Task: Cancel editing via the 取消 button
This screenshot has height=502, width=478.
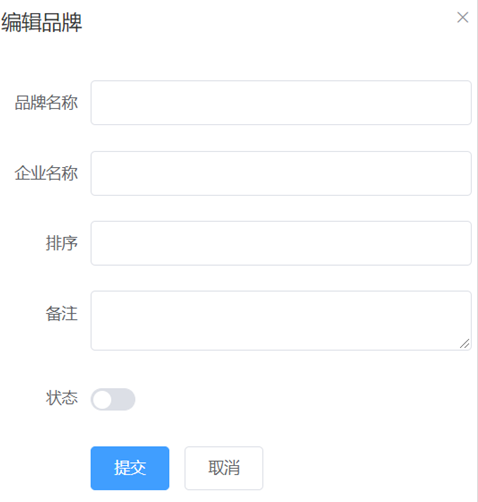Action: pos(224,468)
